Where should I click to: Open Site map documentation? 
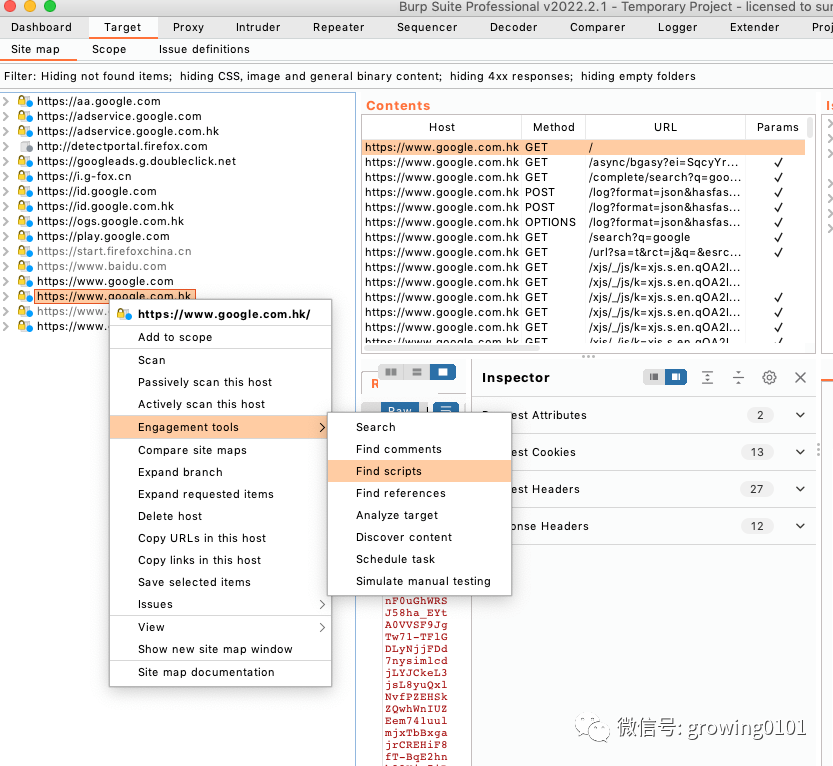click(x=220, y=672)
